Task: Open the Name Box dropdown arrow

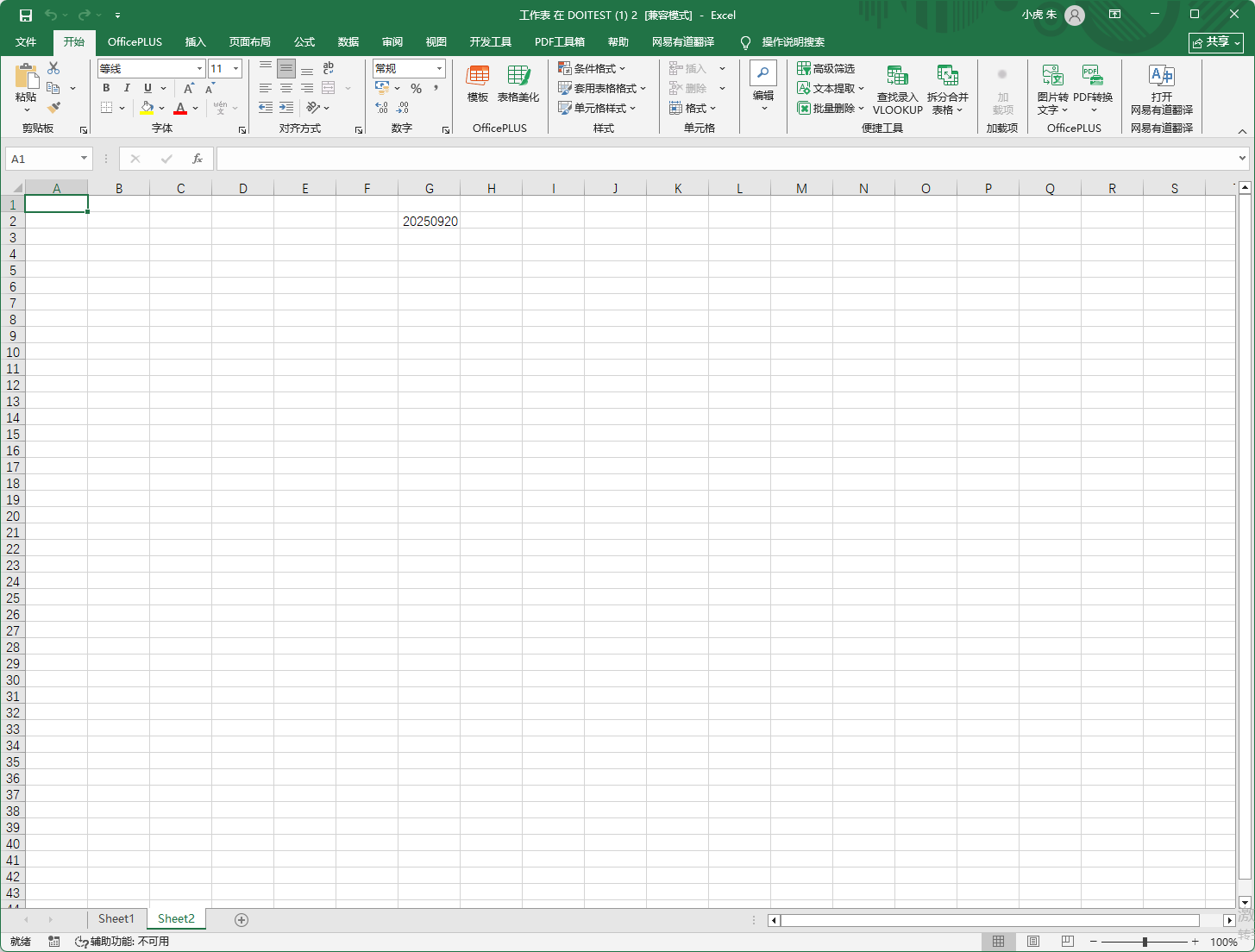Action: pyautogui.click(x=84, y=159)
